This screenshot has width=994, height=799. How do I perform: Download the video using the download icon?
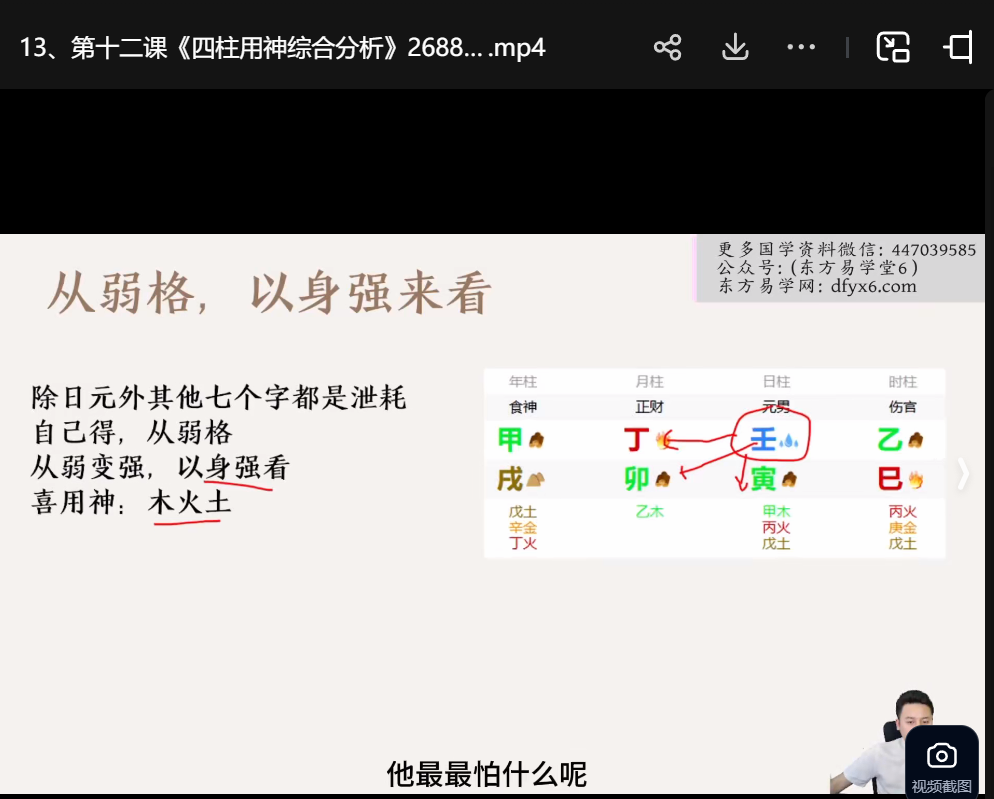click(735, 47)
